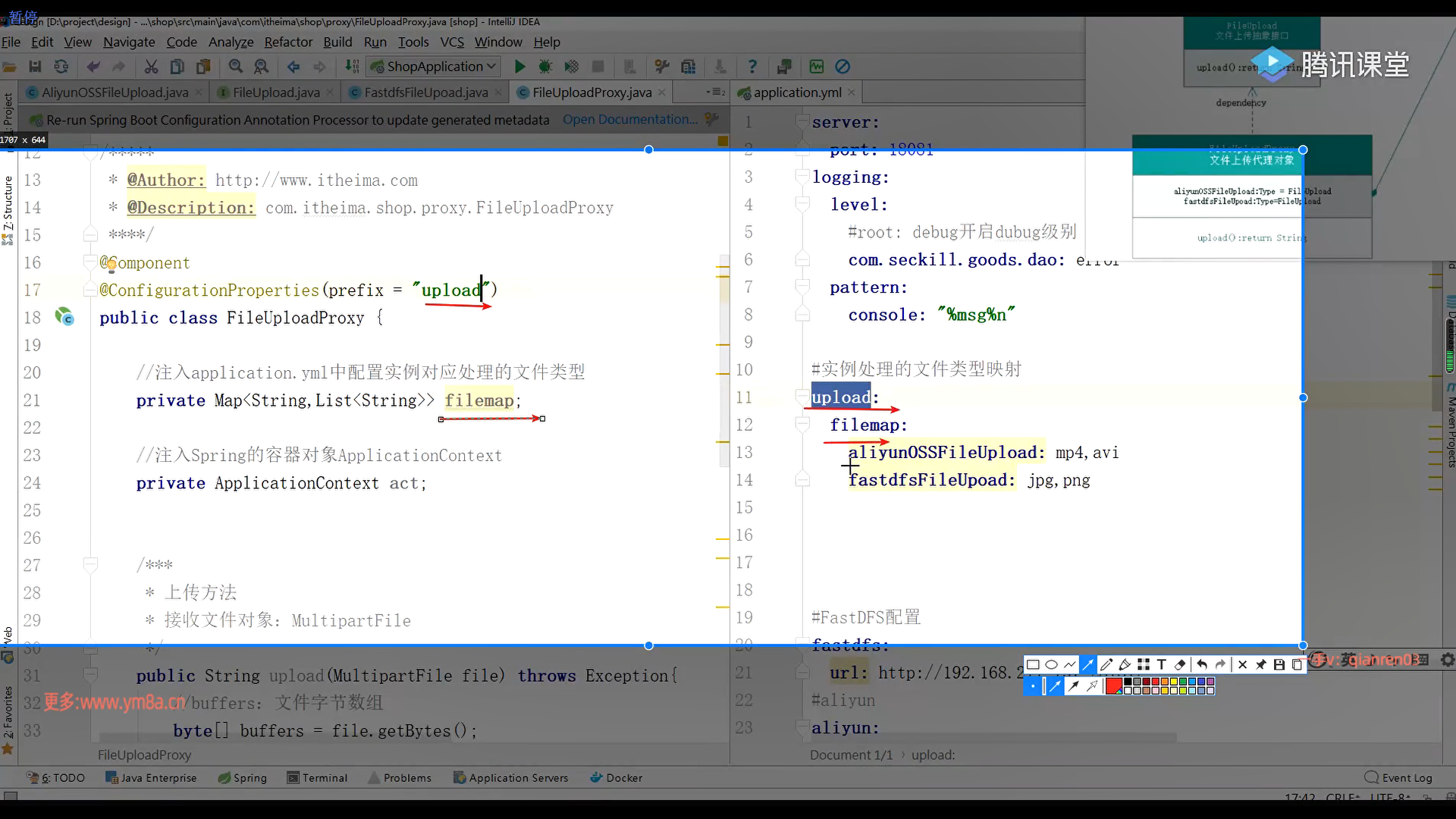The image size is (1456, 819).
Task: Open the Refactor menu
Action: (x=288, y=42)
